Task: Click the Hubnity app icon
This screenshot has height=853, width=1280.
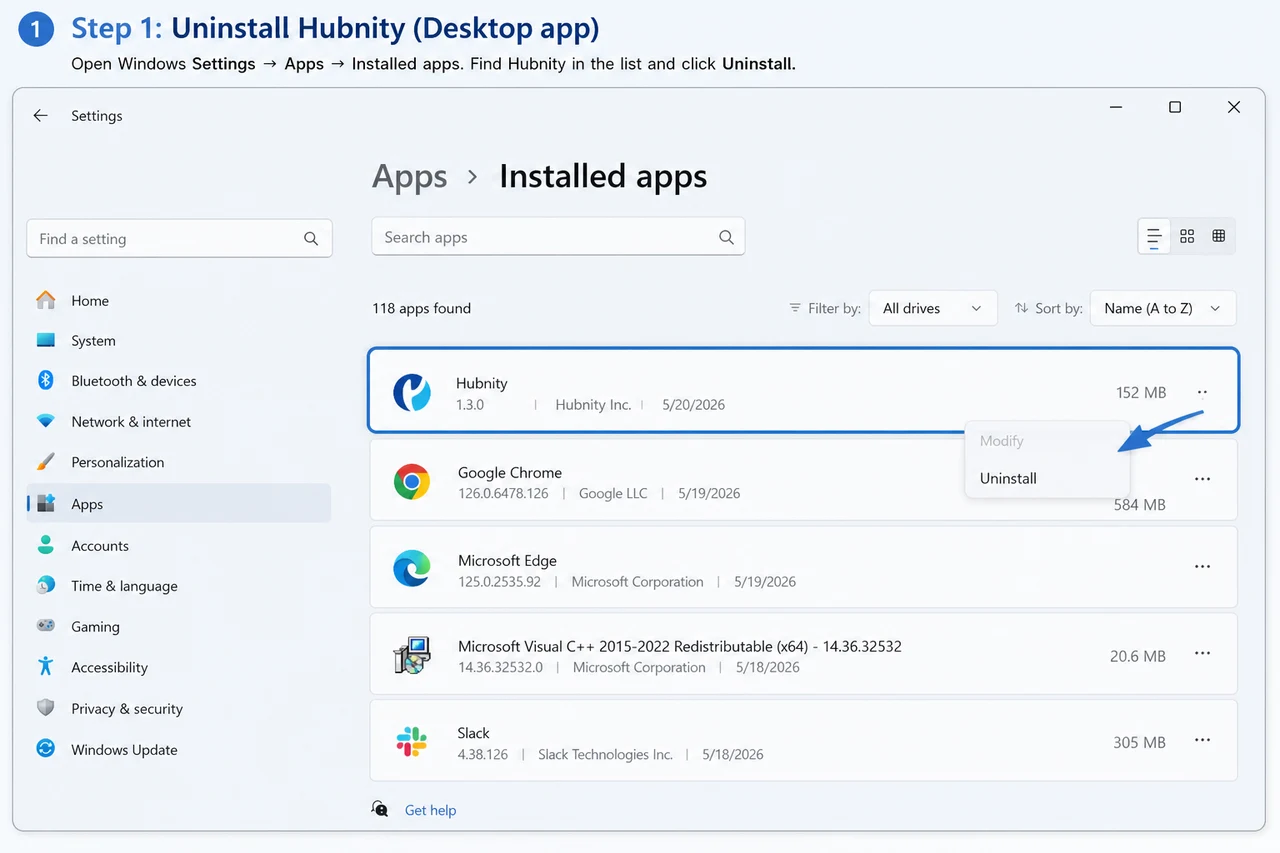Action: [x=411, y=392]
